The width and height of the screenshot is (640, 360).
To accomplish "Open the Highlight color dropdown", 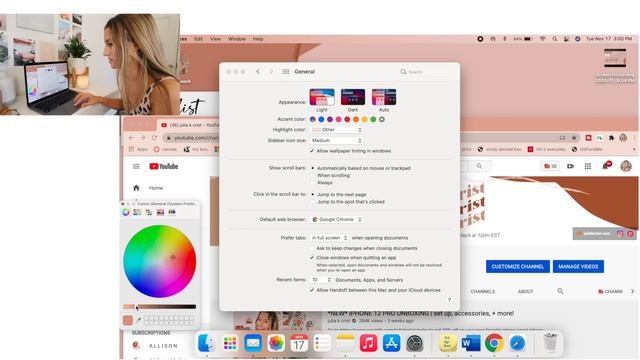I will [x=336, y=129].
